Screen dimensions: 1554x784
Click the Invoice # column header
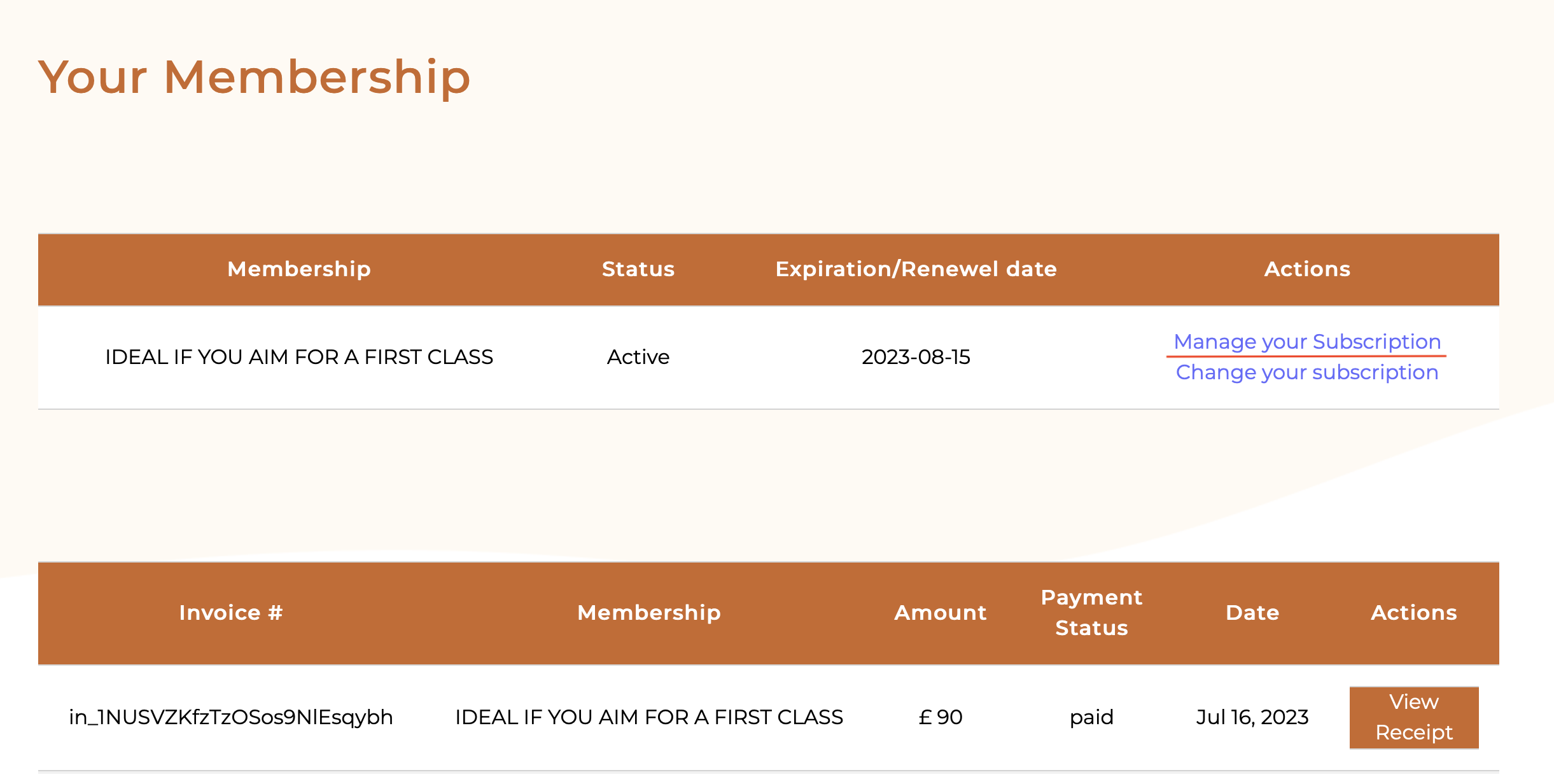coord(231,613)
